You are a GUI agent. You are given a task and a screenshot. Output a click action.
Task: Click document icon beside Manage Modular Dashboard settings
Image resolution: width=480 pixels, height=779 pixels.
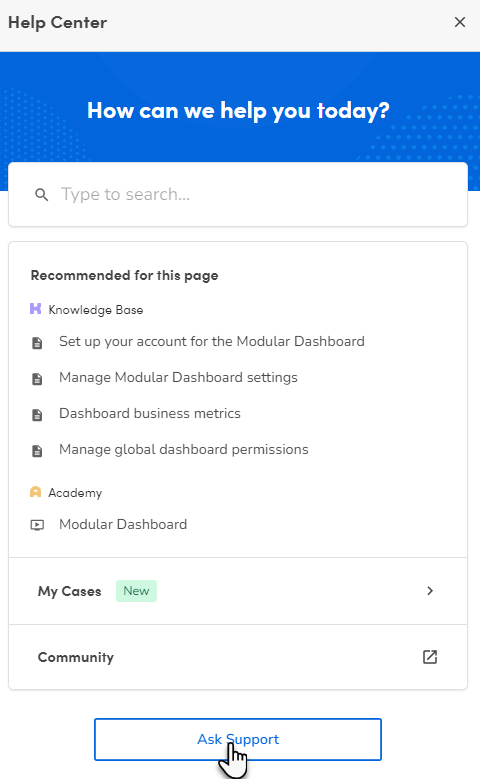37,379
